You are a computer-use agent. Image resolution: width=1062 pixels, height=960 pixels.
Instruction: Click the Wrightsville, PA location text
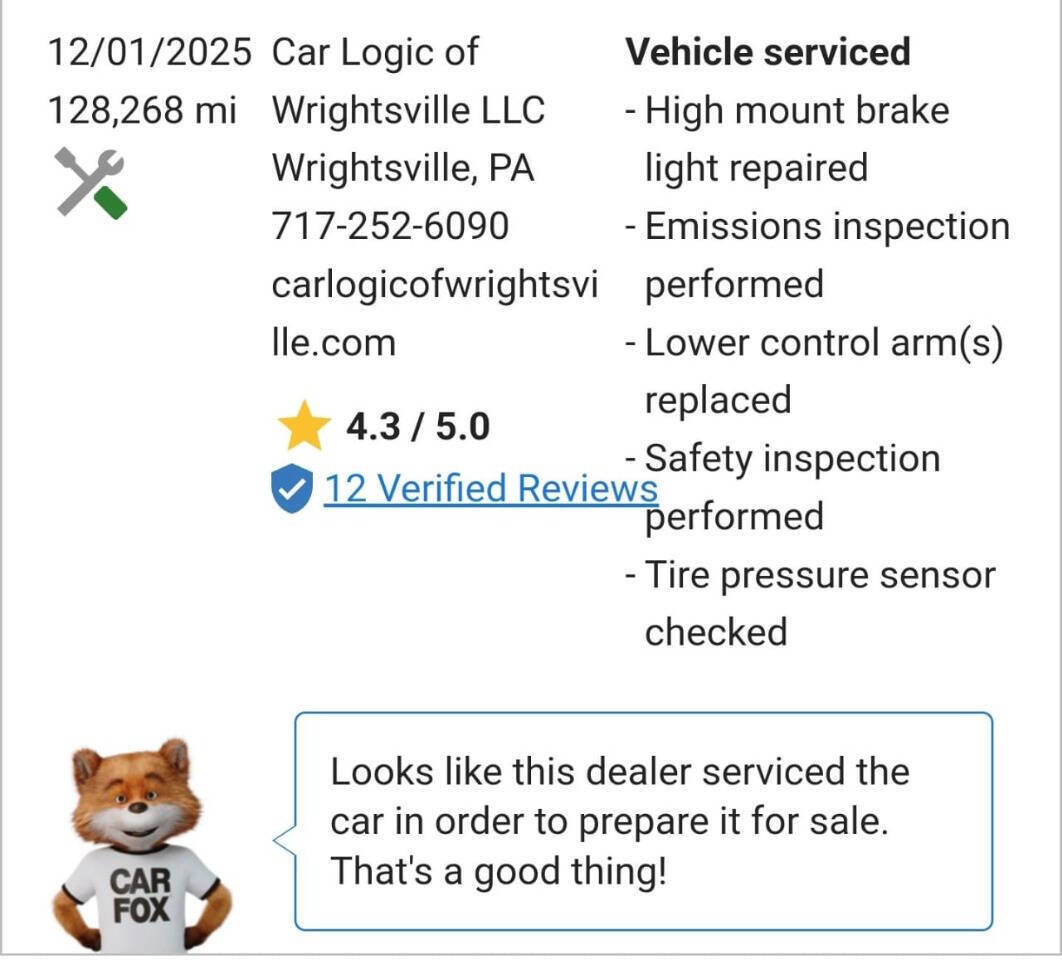(x=403, y=168)
